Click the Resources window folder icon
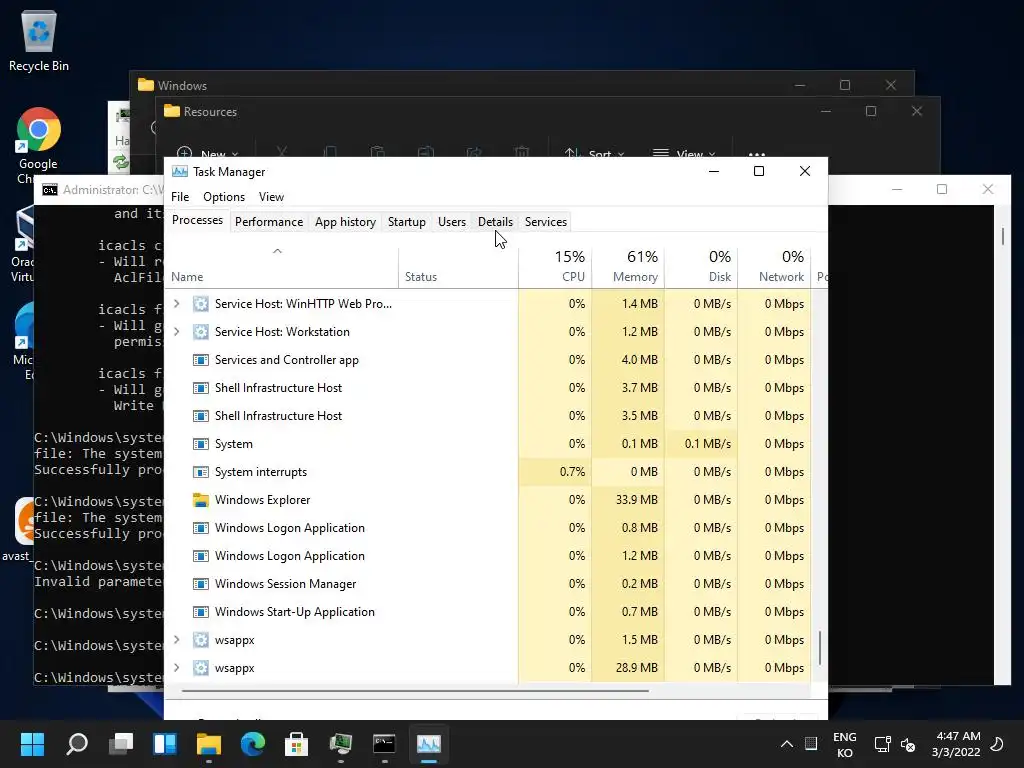1024x768 pixels. [x=172, y=111]
